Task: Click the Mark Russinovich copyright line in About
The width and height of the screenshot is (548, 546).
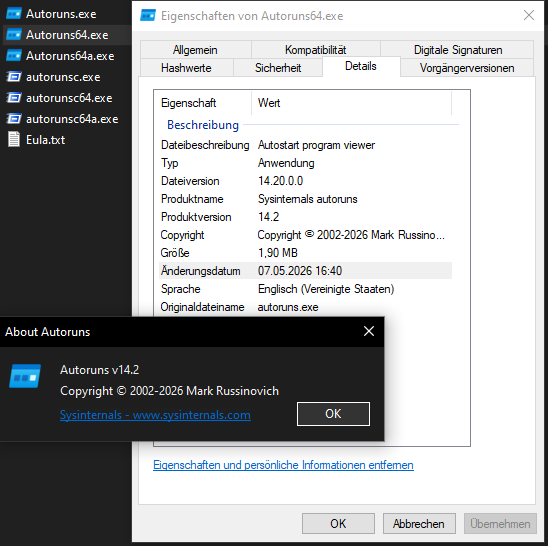Action: click(x=170, y=391)
